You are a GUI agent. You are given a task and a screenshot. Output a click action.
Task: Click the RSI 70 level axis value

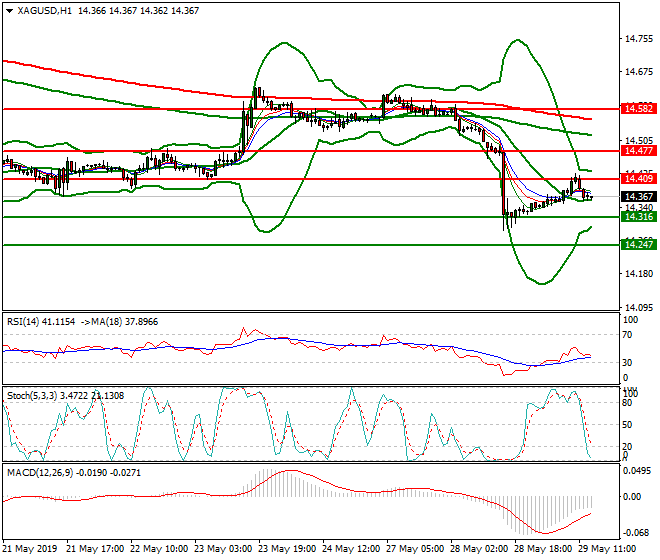[627, 335]
